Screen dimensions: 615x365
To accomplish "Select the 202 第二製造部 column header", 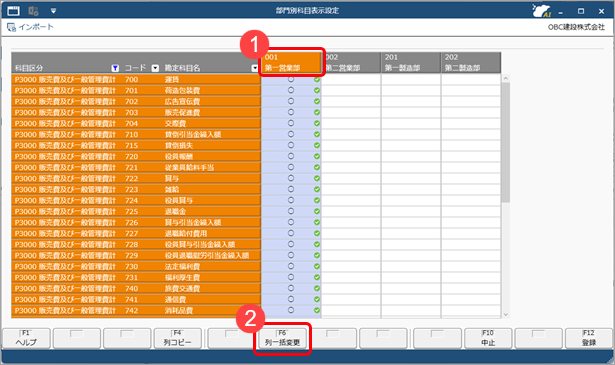I will point(471,63).
